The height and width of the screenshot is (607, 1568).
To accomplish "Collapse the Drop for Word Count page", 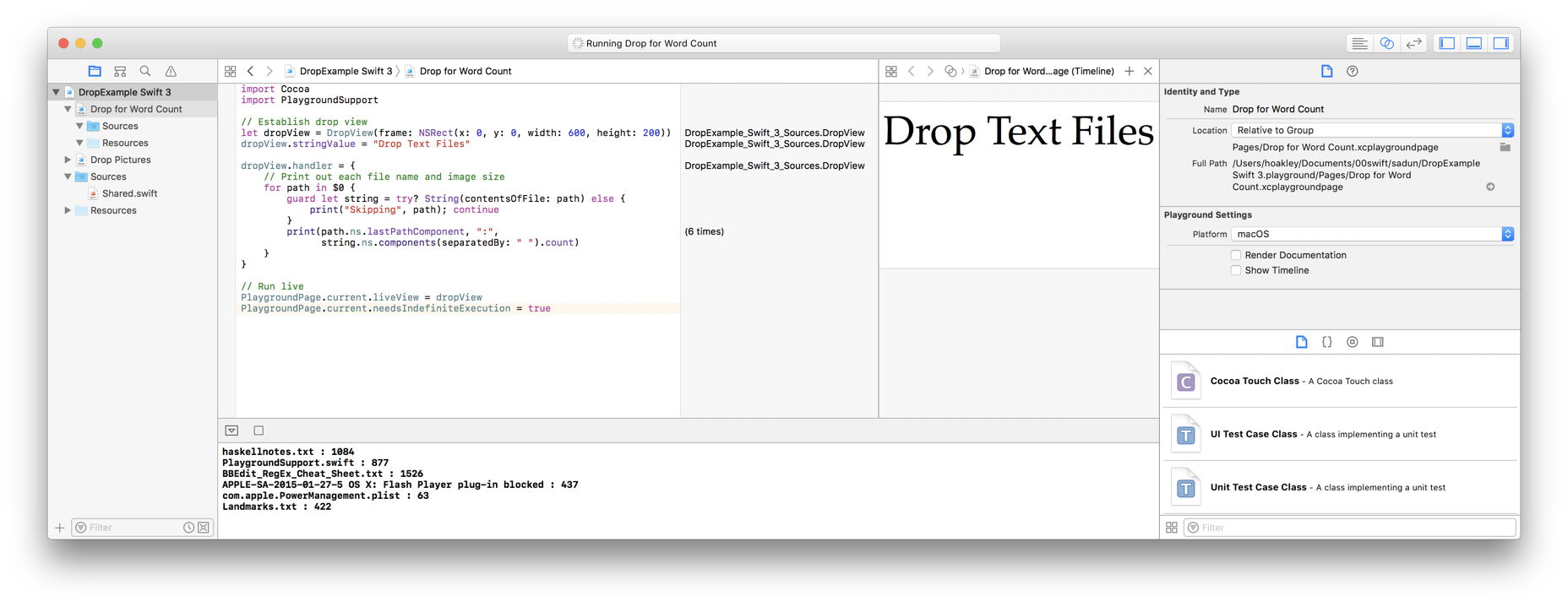I will coord(68,109).
